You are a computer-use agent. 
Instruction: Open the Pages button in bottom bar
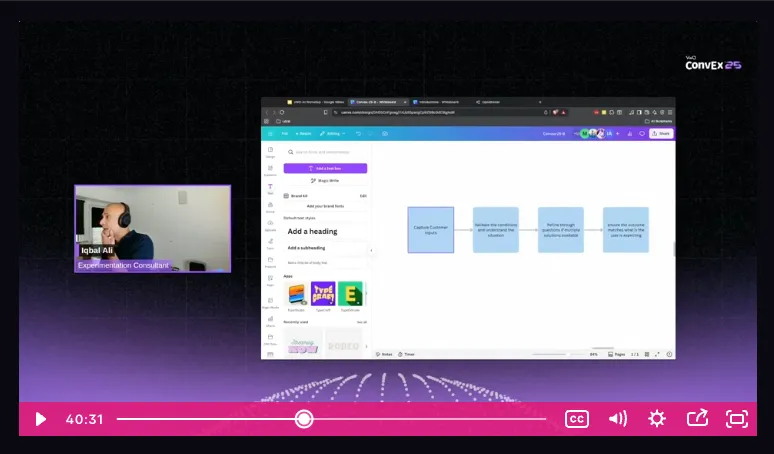pyautogui.click(x=617, y=354)
